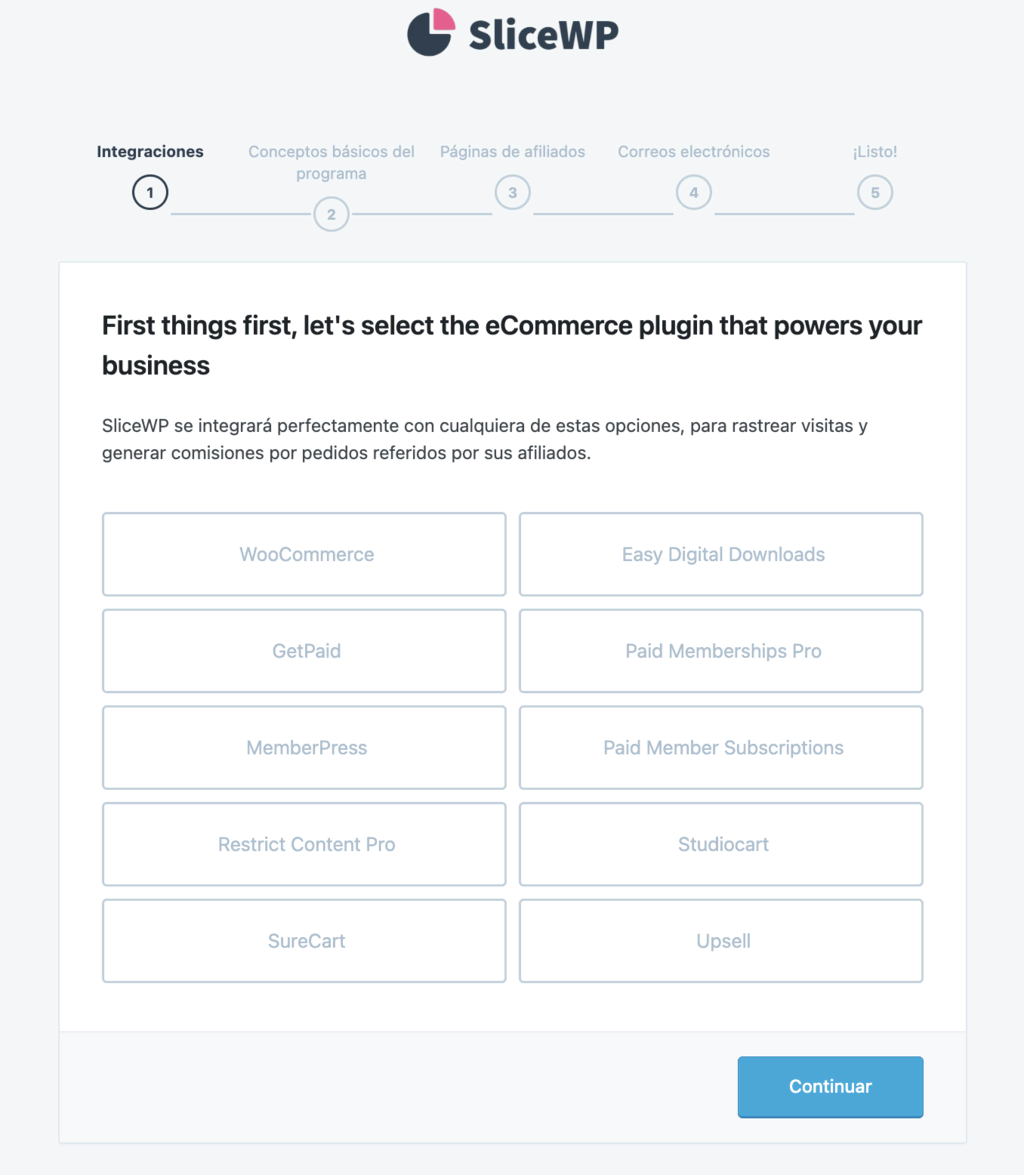Click the SliceWP wordmark text
Image resolution: width=1024 pixels, height=1175 pixels.
(x=543, y=34)
